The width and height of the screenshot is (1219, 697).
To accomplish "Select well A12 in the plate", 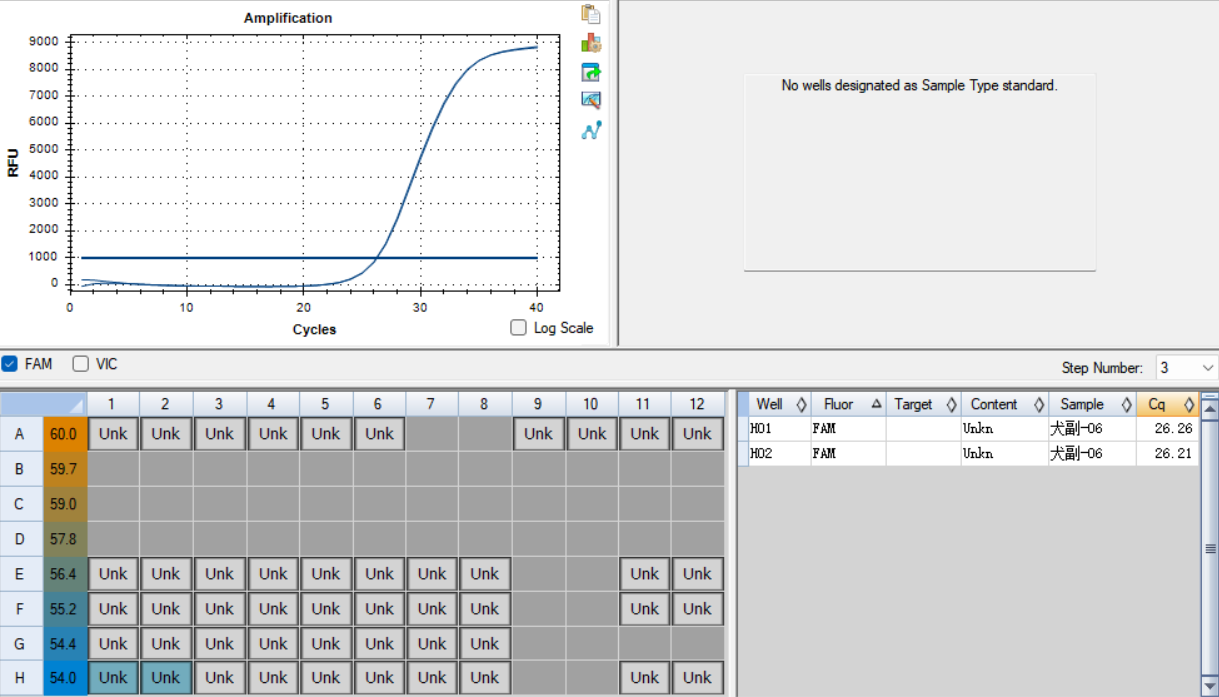I will 697,434.
